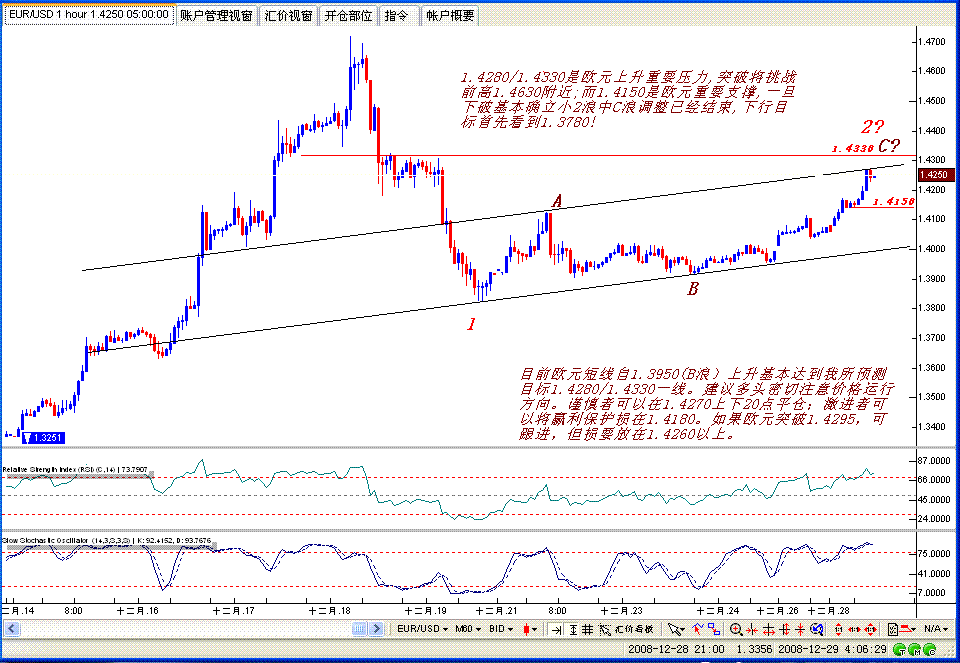Click the red 1.4150 support level label

coord(893,201)
